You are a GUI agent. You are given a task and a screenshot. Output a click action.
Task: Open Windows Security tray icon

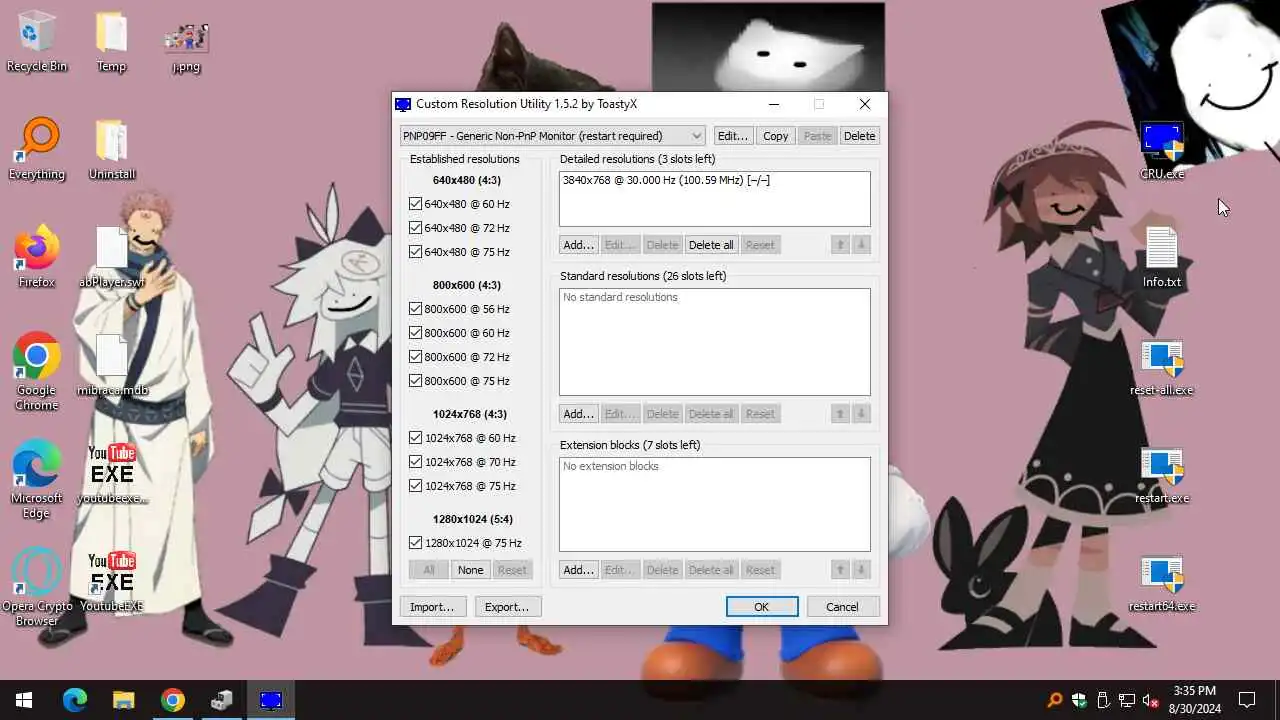1079,700
